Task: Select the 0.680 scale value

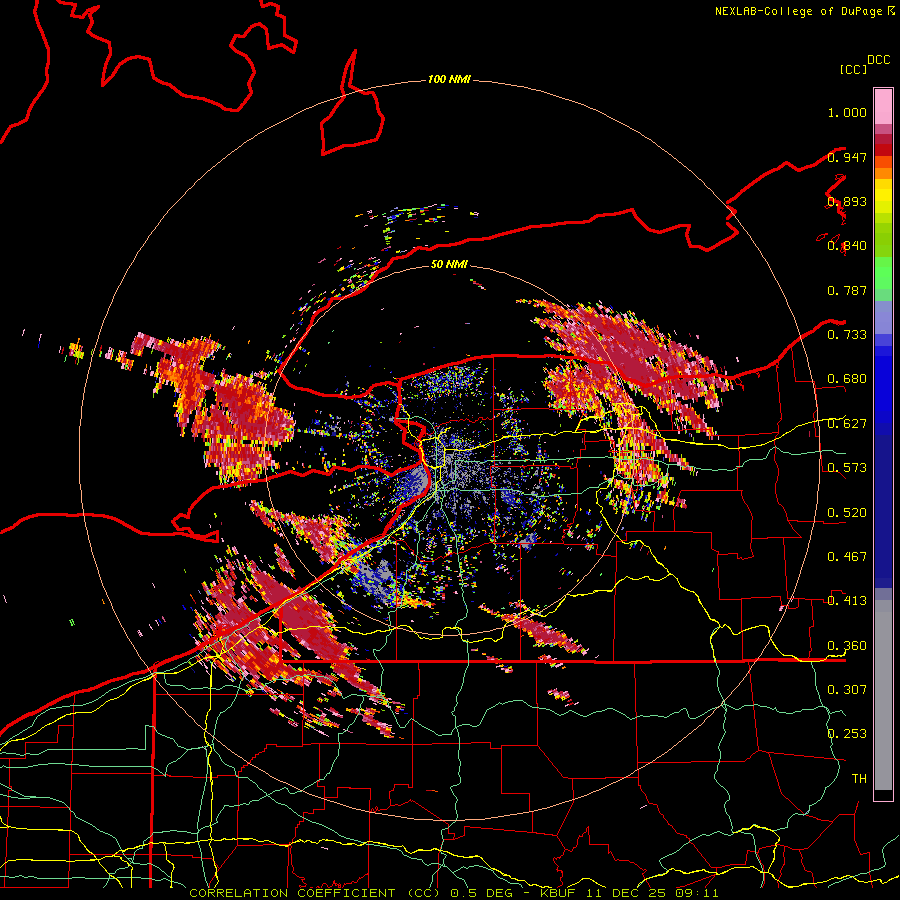Action: pos(847,379)
